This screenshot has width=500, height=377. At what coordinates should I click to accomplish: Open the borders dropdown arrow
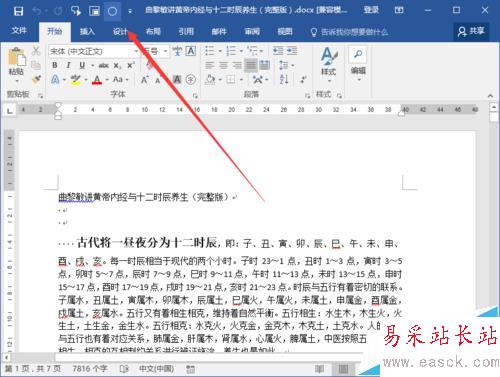241,80
